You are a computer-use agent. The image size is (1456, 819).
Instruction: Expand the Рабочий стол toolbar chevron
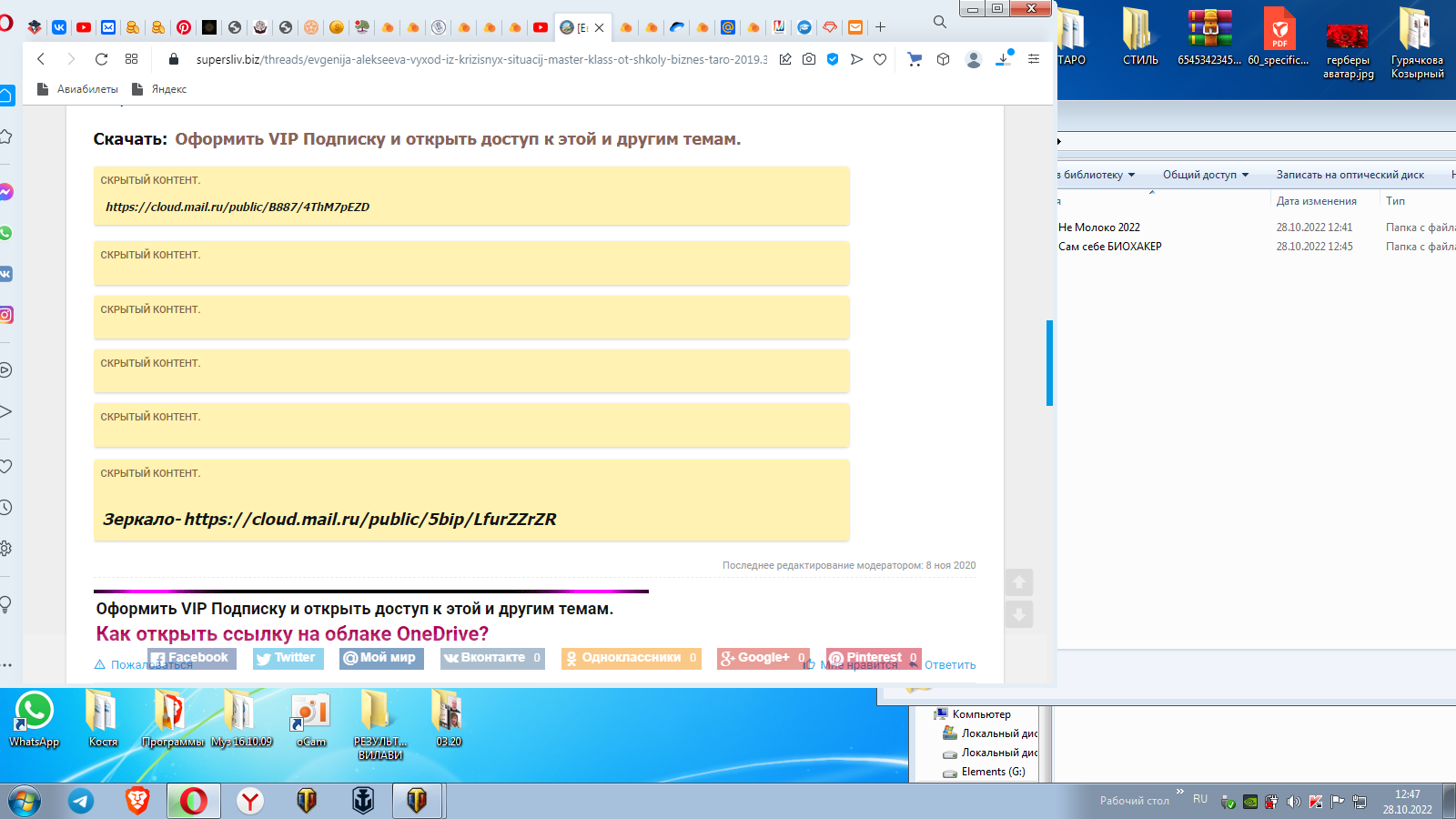coord(1179,792)
